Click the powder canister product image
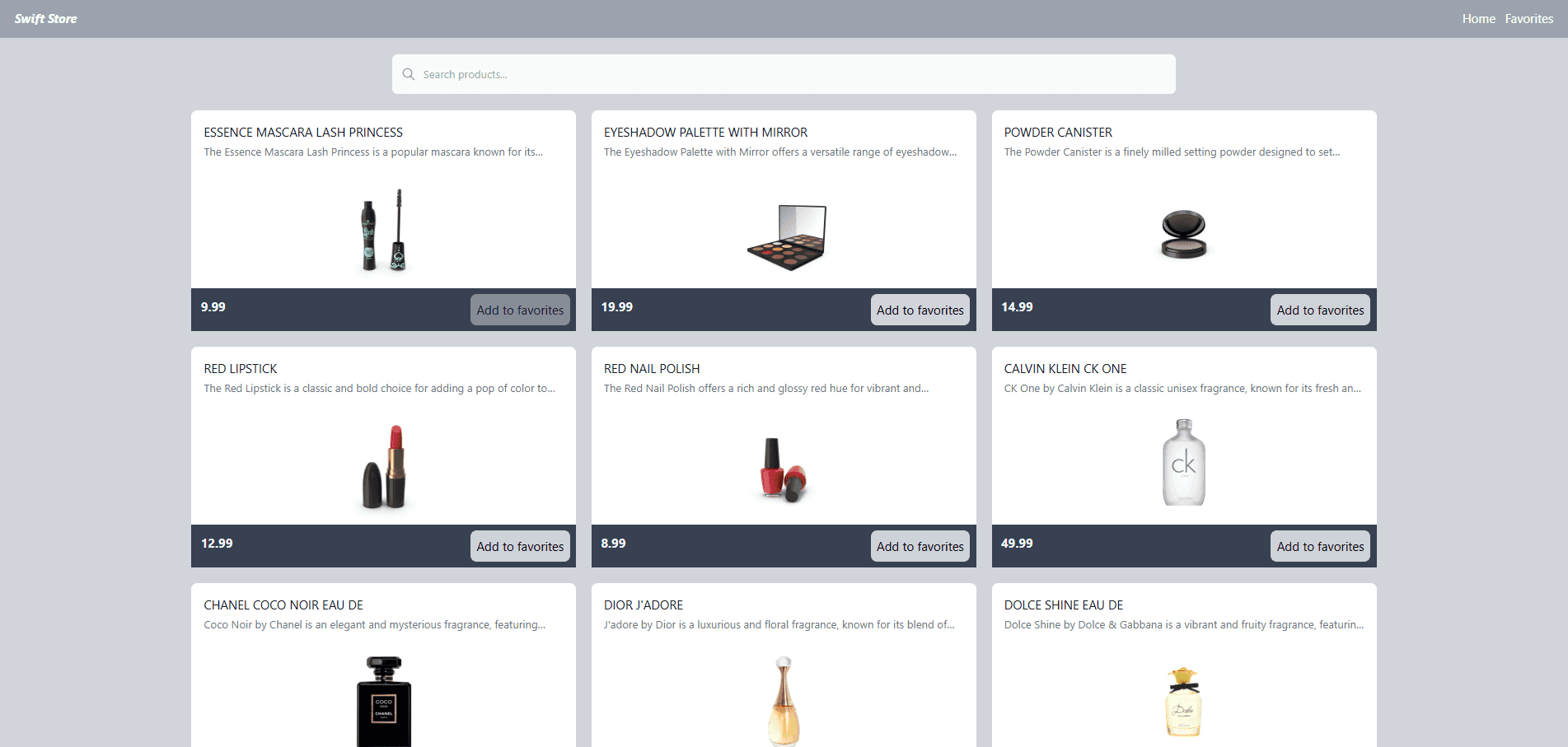The height and width of the screenshot is (747, 1568). tap(1184, 235)
